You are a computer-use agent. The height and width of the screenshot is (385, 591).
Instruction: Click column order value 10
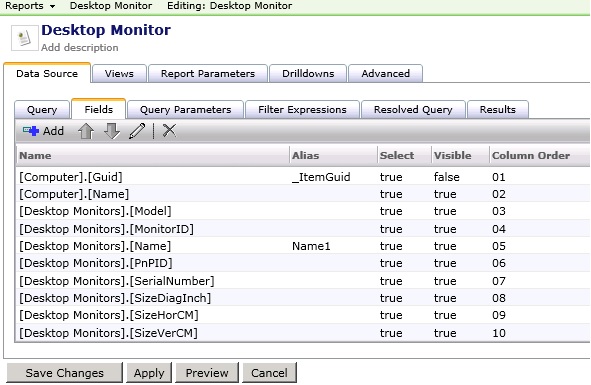tap(499, 333)
